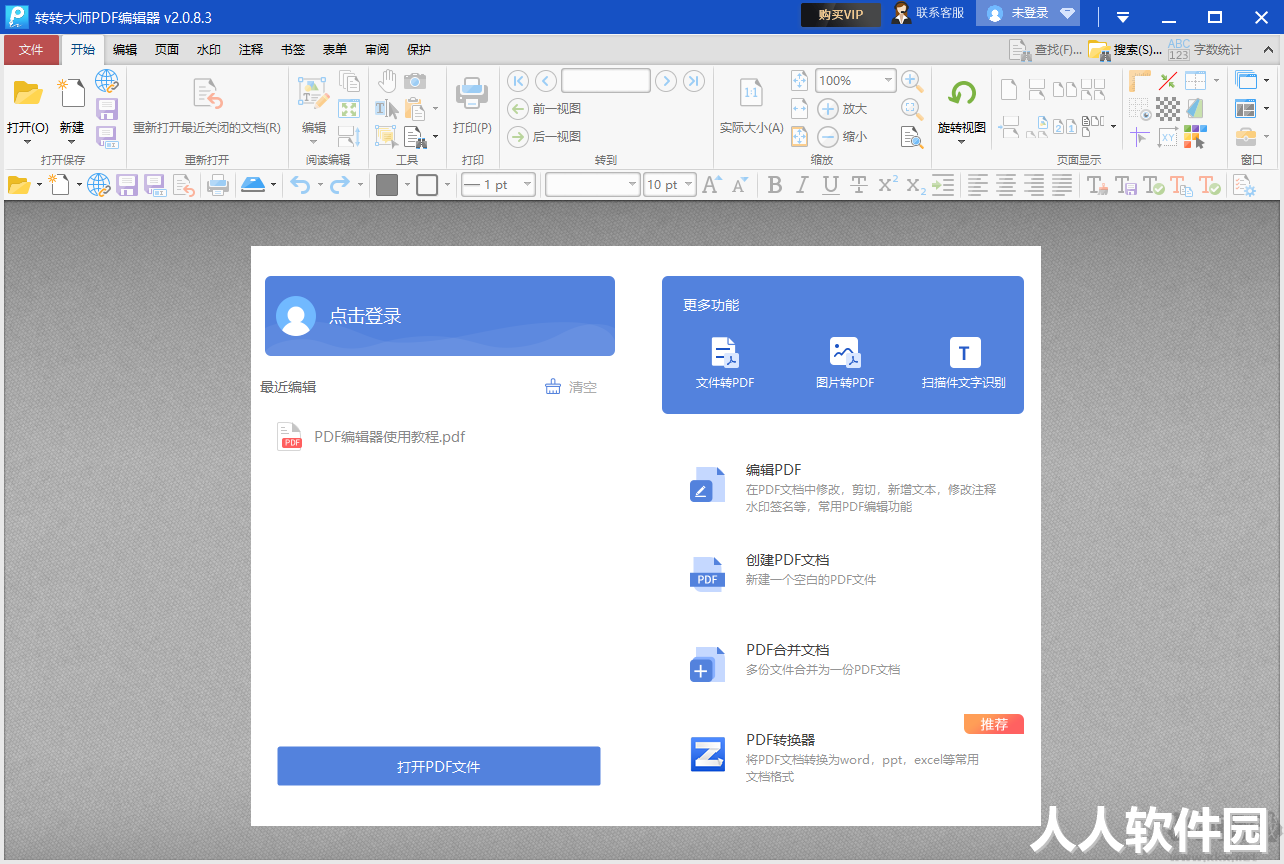Click the ribbon print button
Screen dimensions: 1284x864
pyautogui.click(x=472, y=107)
